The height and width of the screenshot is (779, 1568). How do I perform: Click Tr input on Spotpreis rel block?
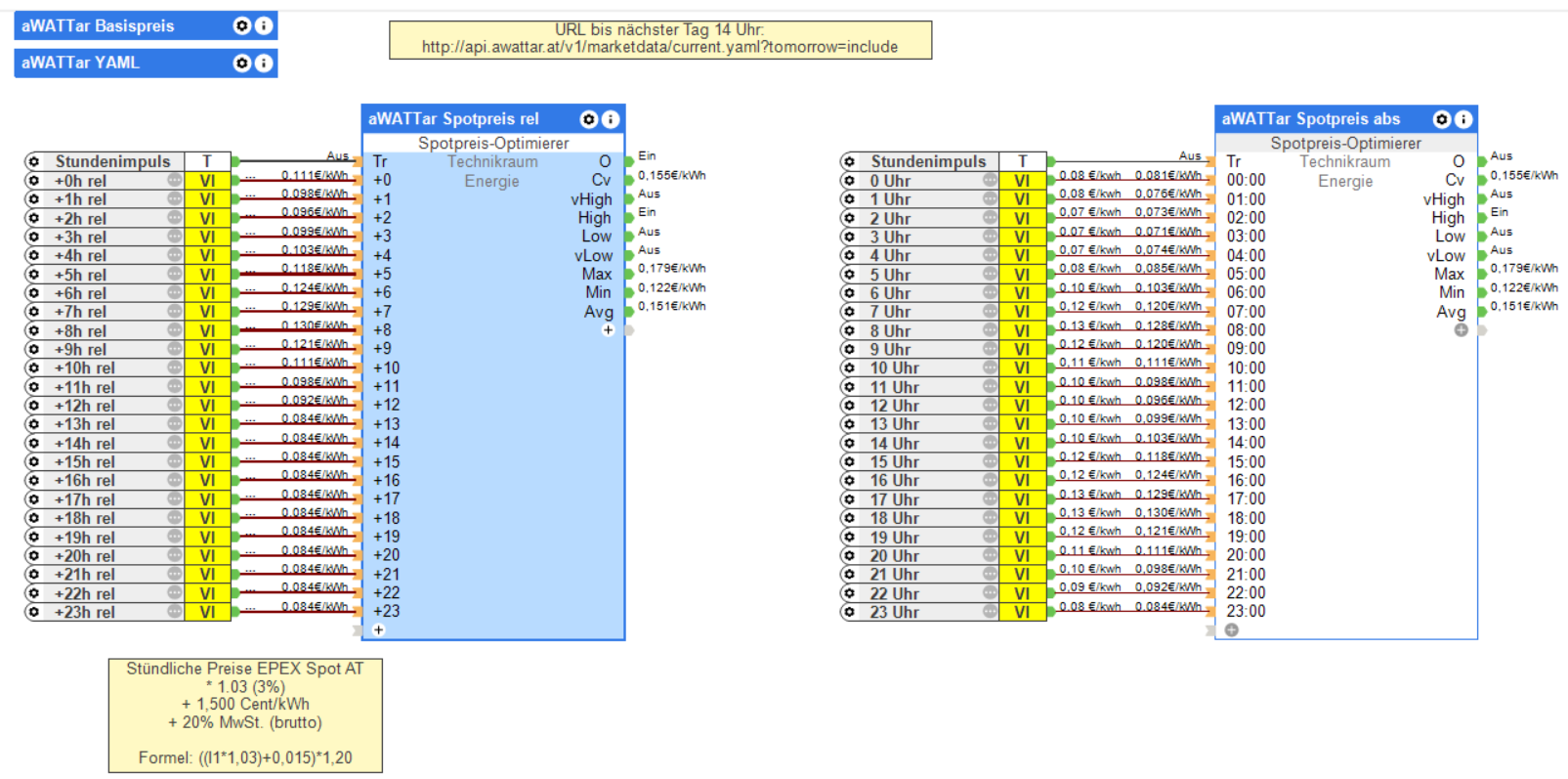(380, 161)
